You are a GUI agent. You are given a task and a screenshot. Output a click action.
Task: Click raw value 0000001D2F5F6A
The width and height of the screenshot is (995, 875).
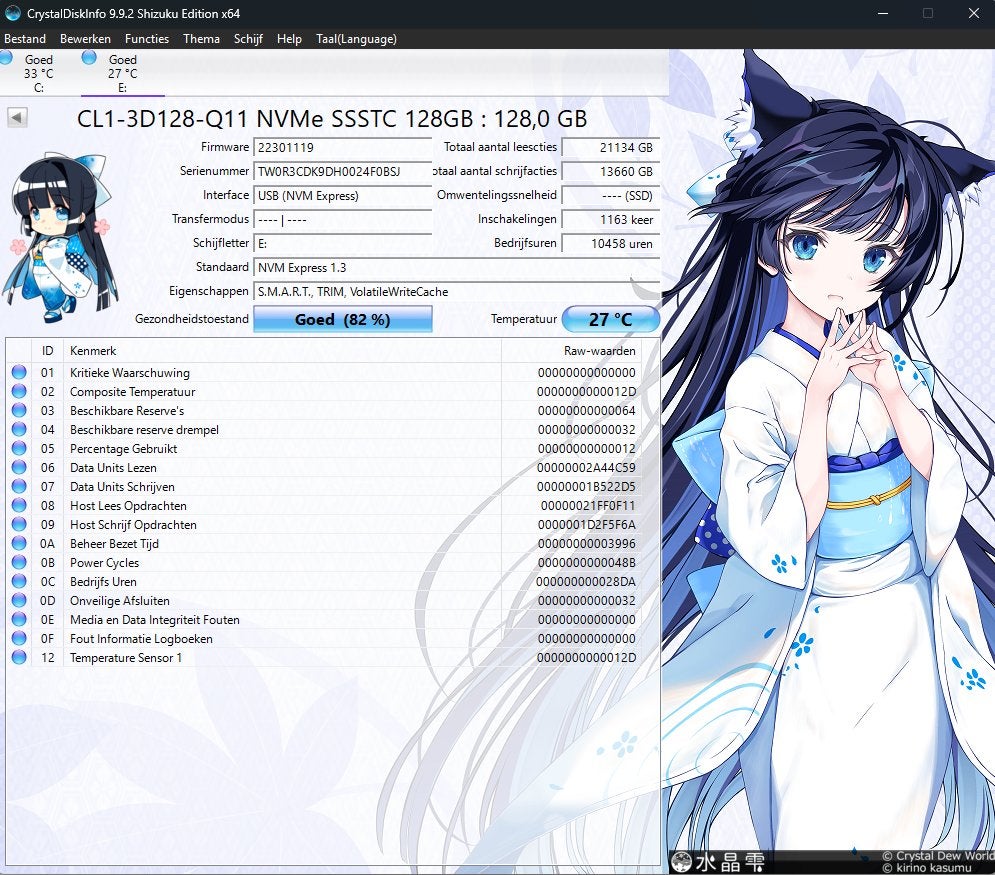coord(586,525)
